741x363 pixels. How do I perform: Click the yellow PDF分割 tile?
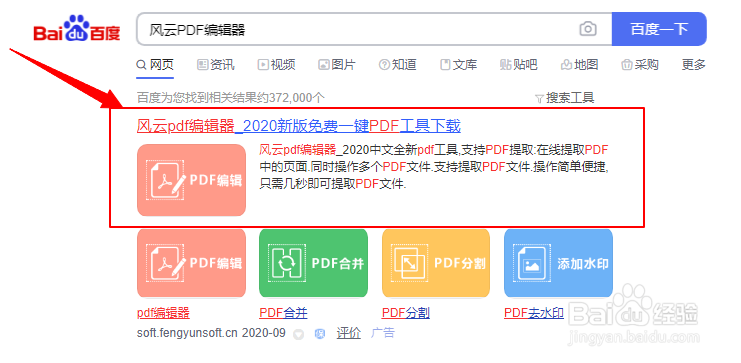[x=436, y=263]
